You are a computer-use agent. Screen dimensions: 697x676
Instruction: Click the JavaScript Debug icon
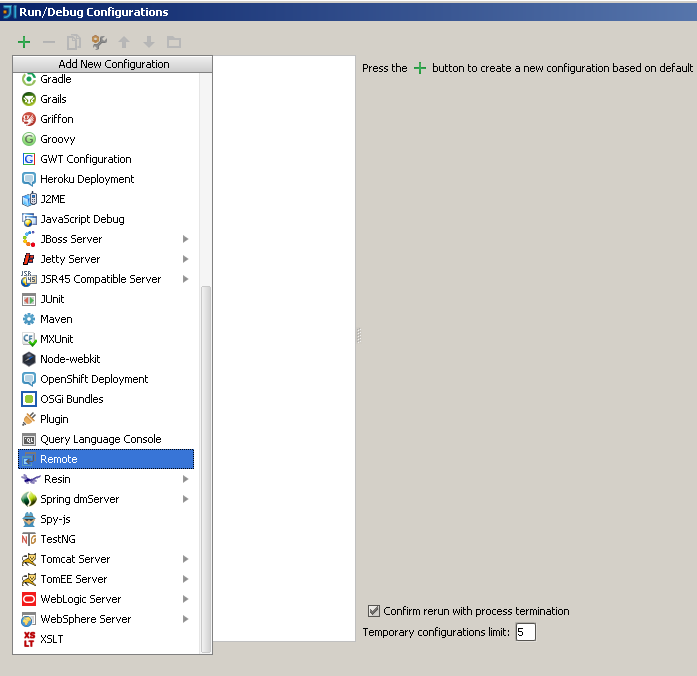tap(29, 219)
